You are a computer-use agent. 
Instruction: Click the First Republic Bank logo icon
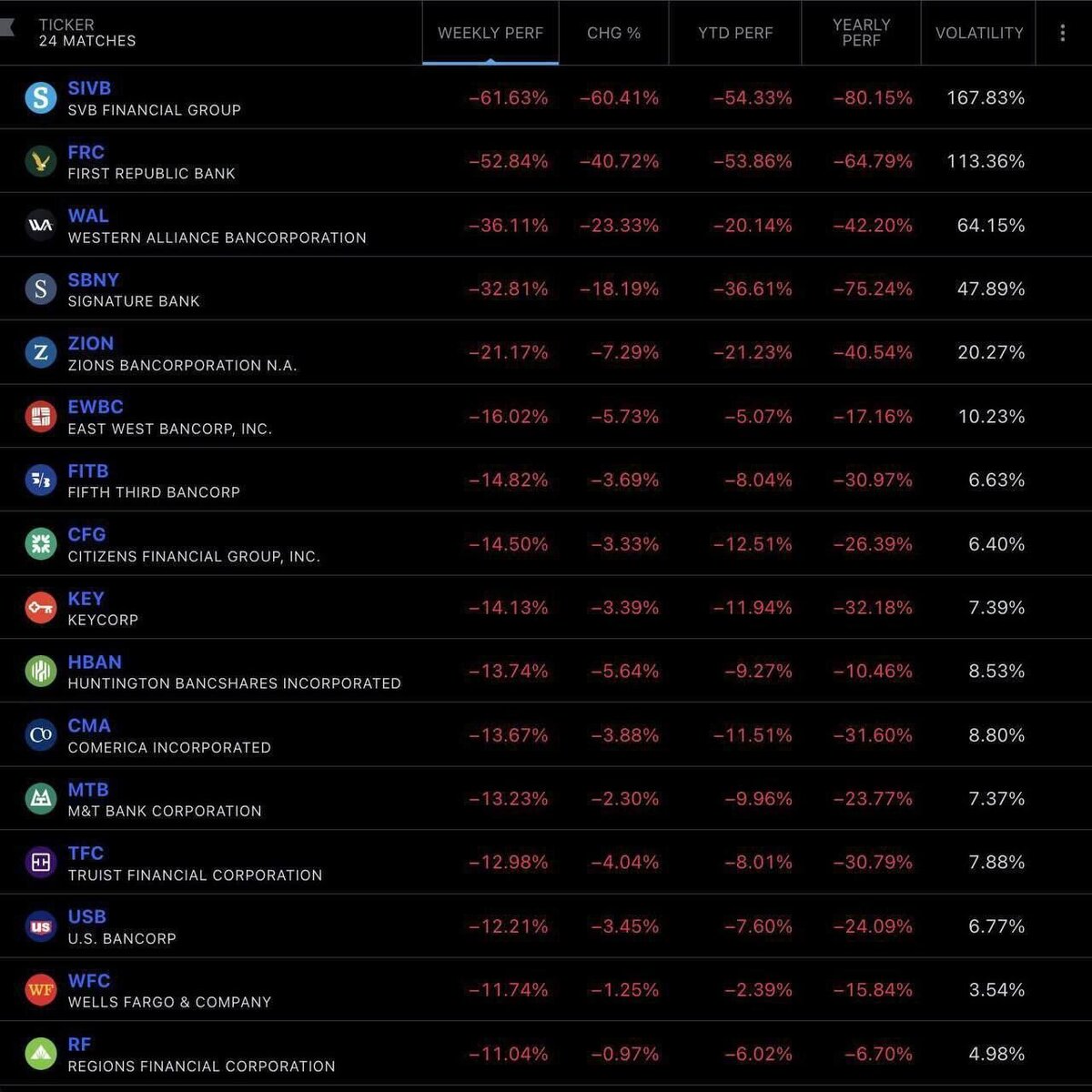tap(40, 161)
